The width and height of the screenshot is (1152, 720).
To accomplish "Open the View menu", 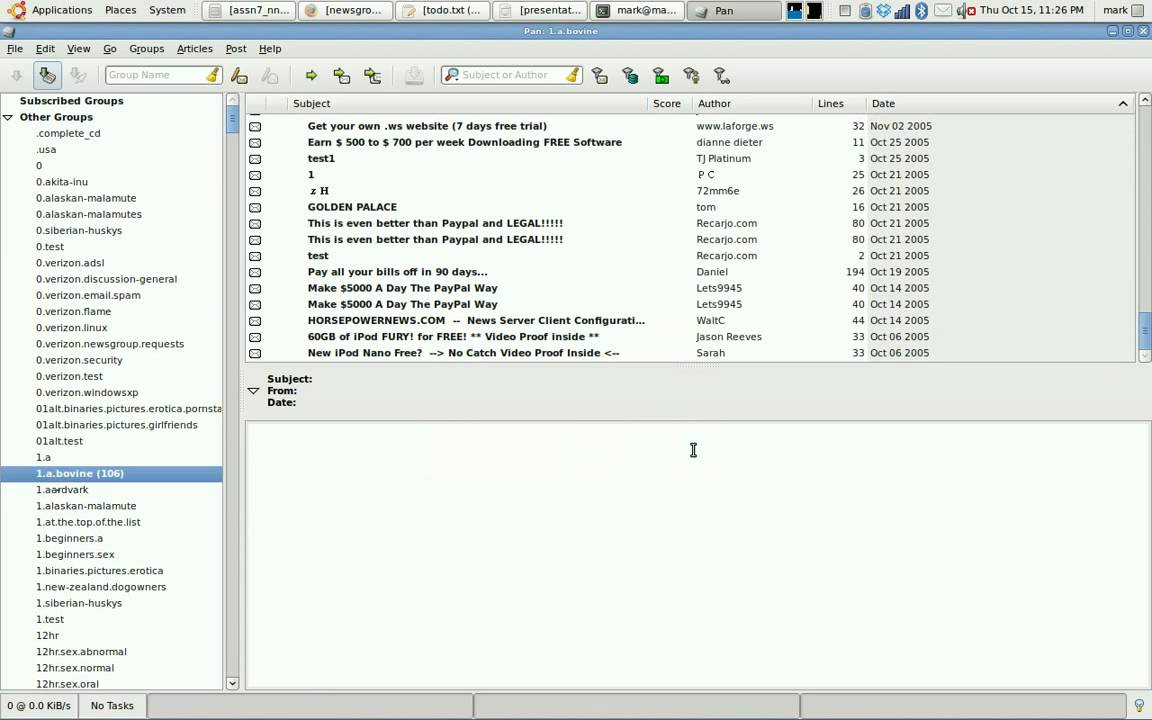I will (x=79, y=48).
